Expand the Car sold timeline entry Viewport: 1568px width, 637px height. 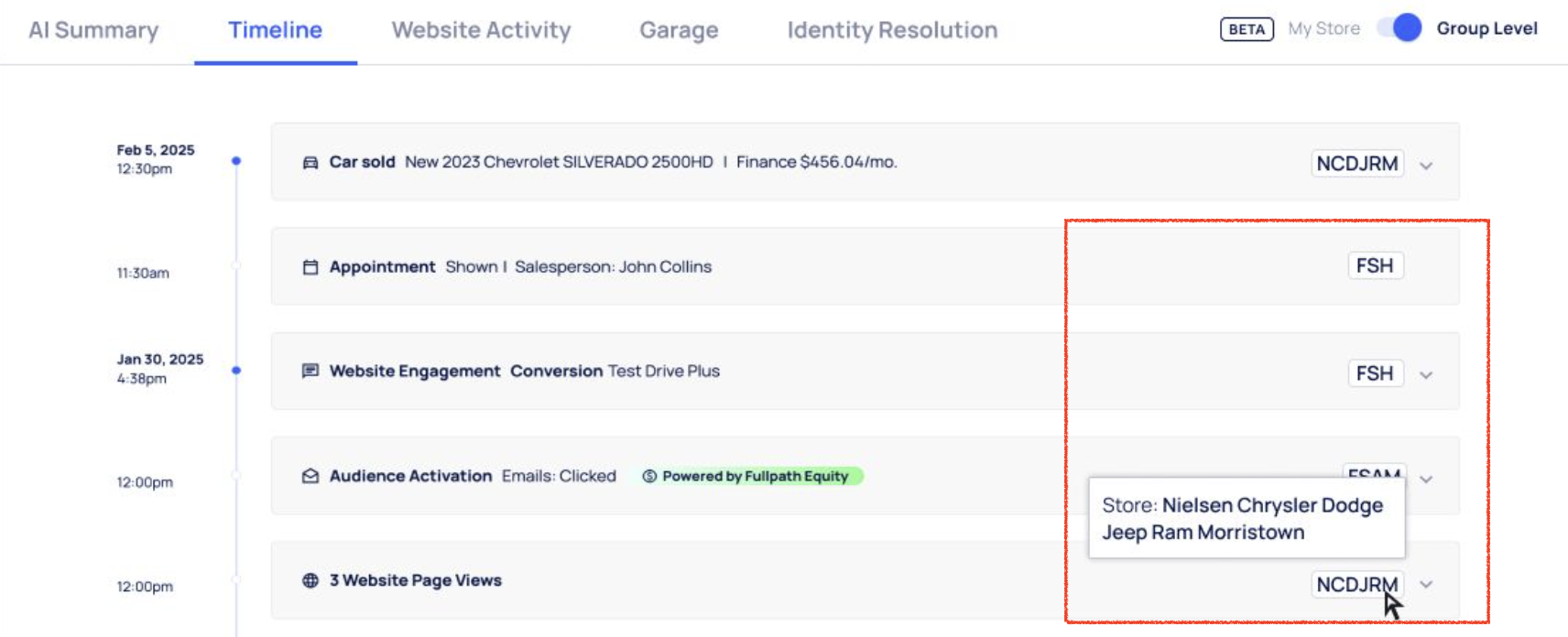pos(1426,166)
